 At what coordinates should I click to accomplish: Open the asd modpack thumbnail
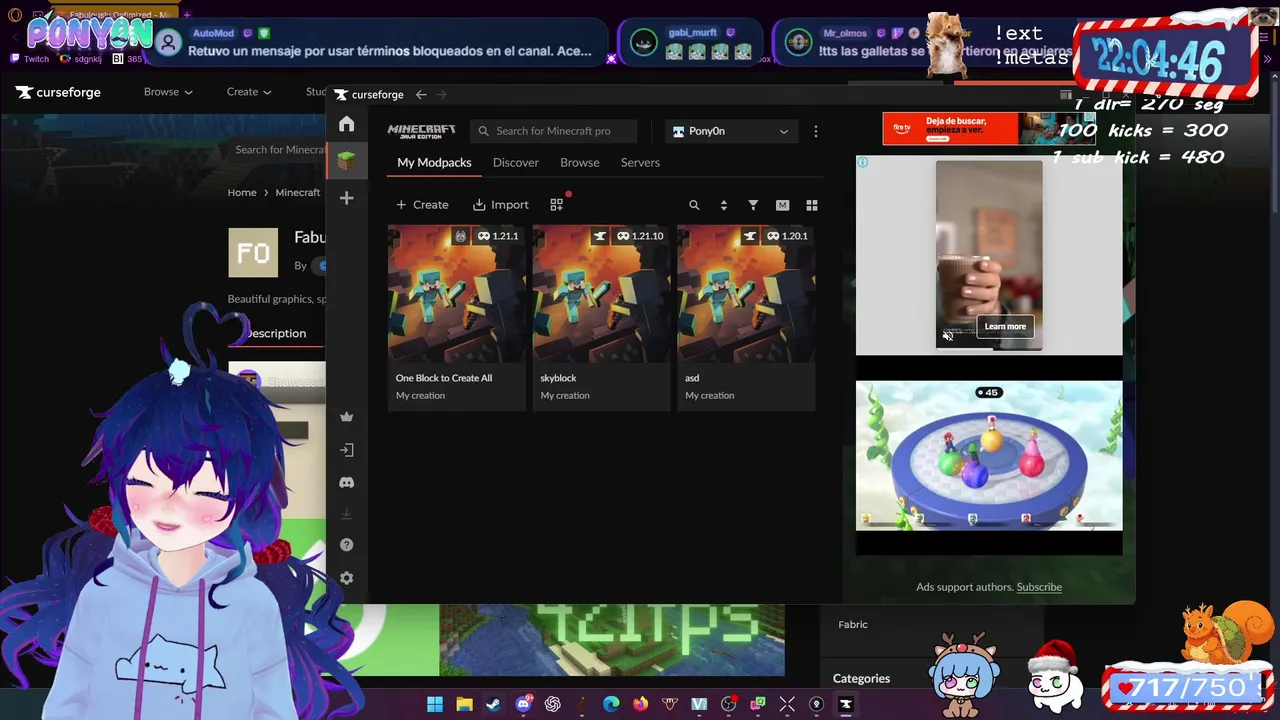click(x=746, y=294)
